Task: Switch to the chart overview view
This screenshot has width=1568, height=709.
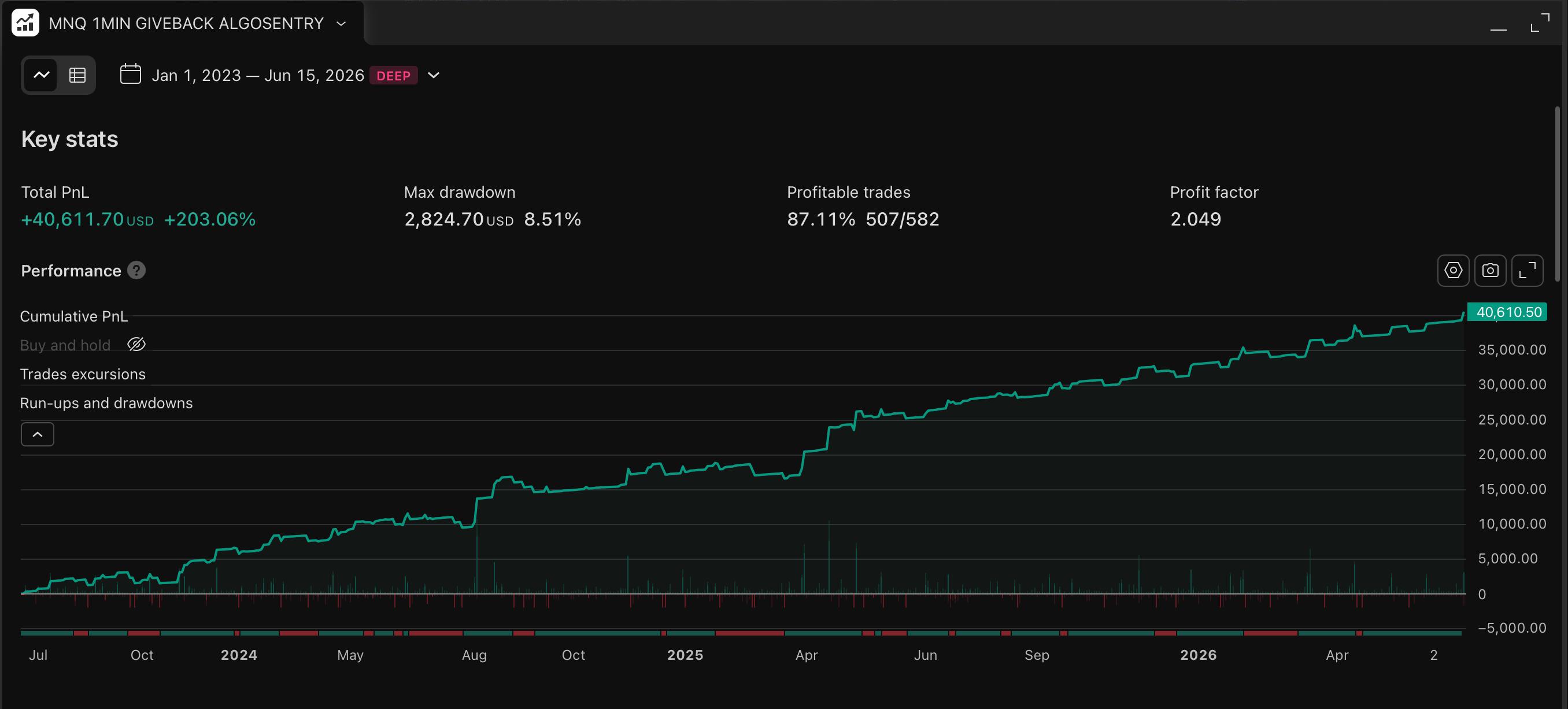Action: point(42,75)
